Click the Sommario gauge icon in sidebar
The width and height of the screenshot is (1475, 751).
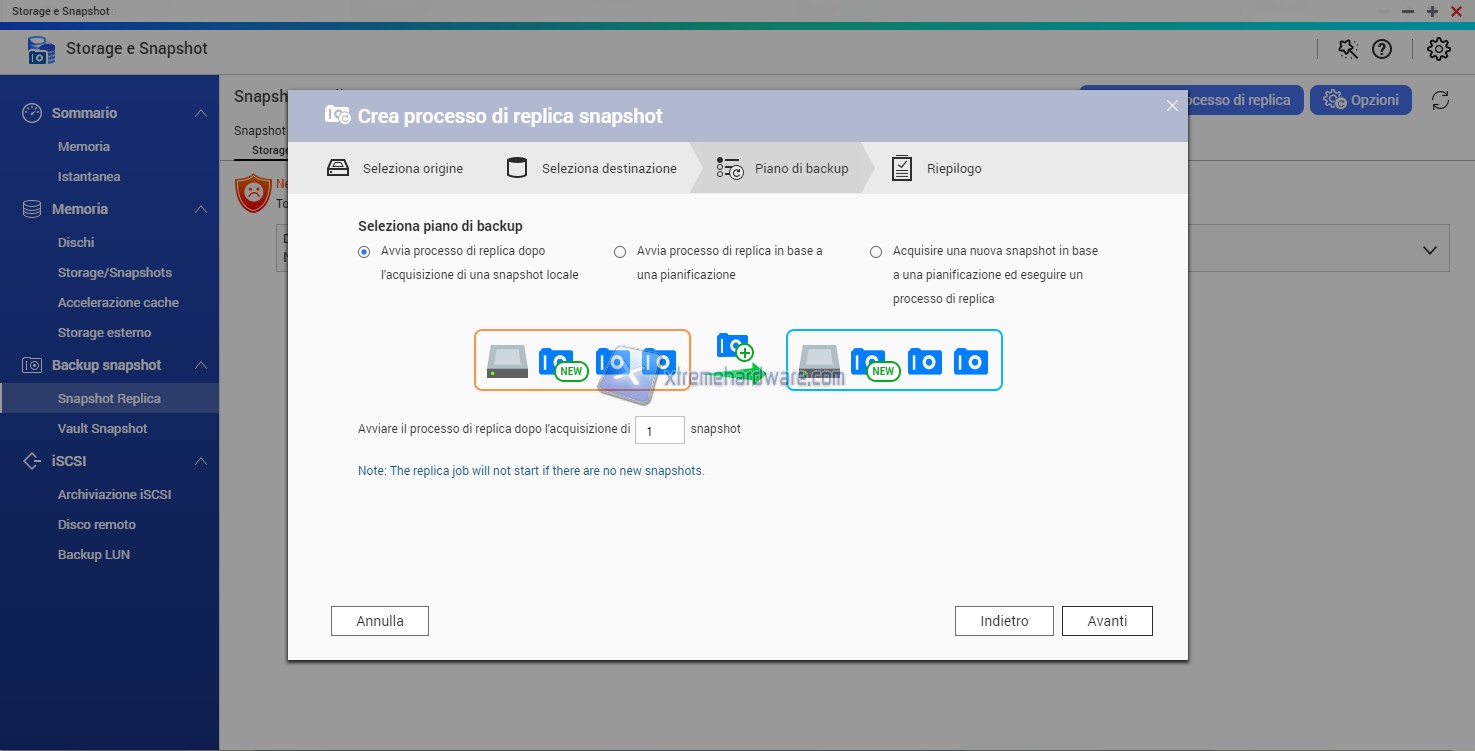pyautogui.click(x=32, y=113)
